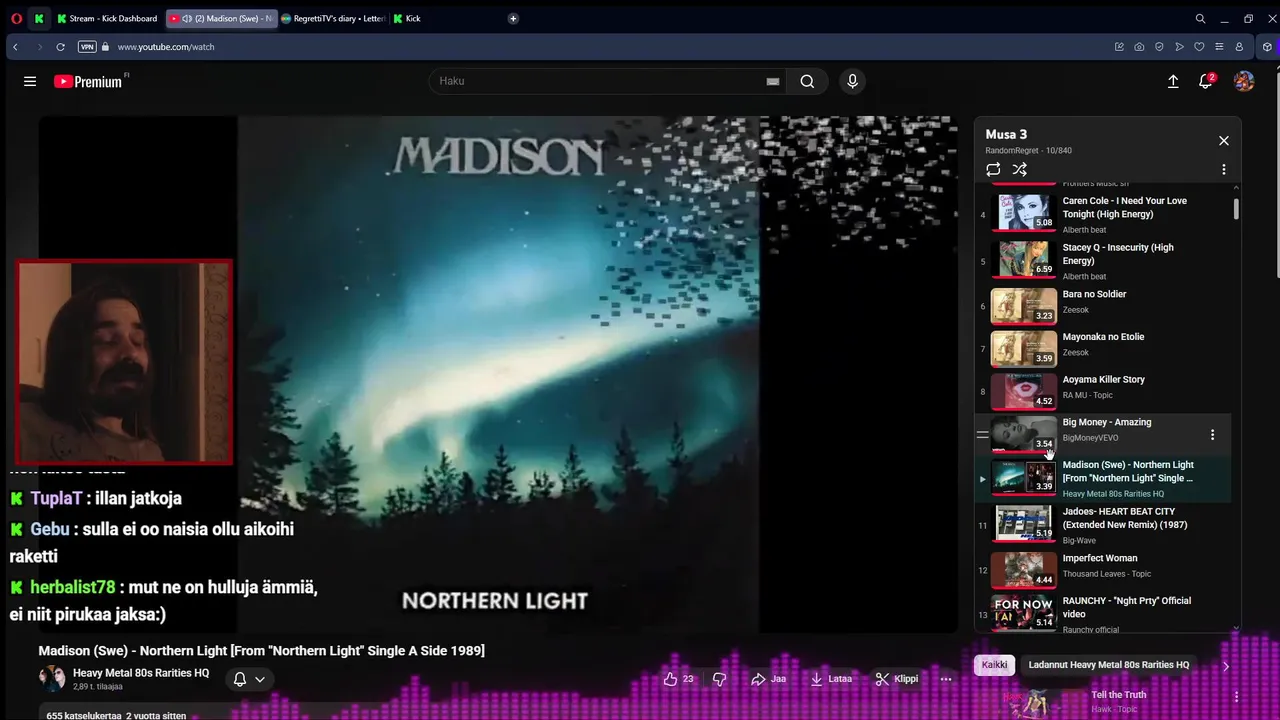Click the search magnifier button
Image resolution: width=1280 pixels, height=720 pixels.
click(x=807, y=82)
